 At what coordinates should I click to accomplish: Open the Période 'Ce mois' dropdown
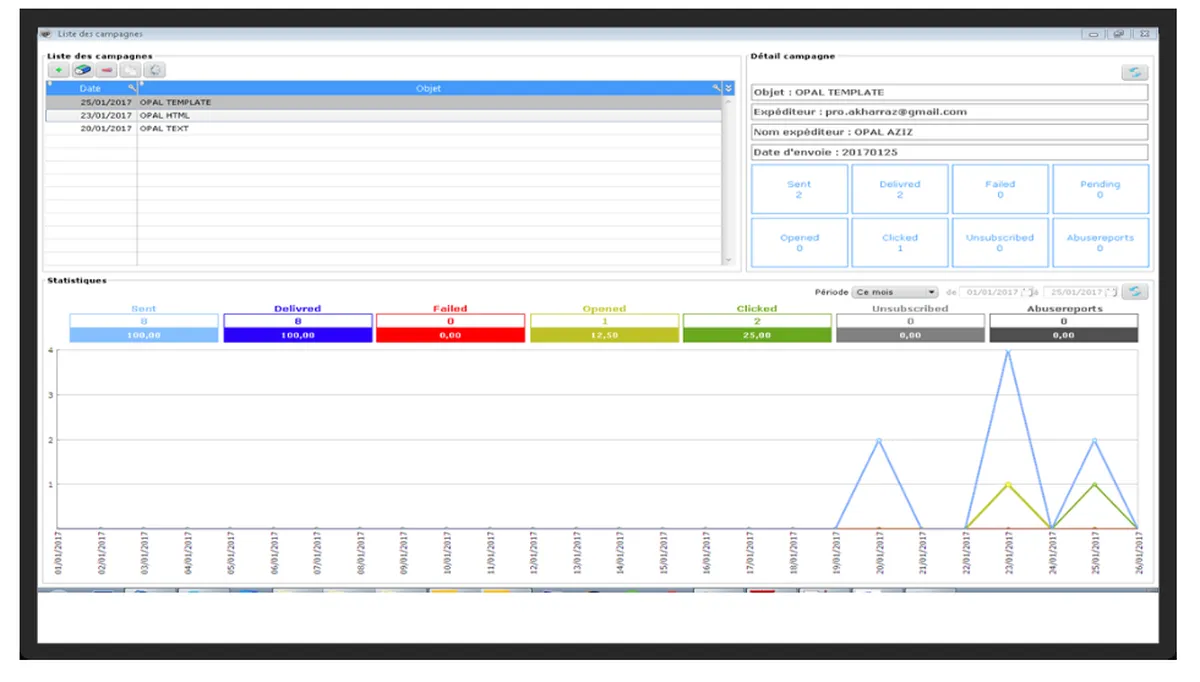pos(894,292)
